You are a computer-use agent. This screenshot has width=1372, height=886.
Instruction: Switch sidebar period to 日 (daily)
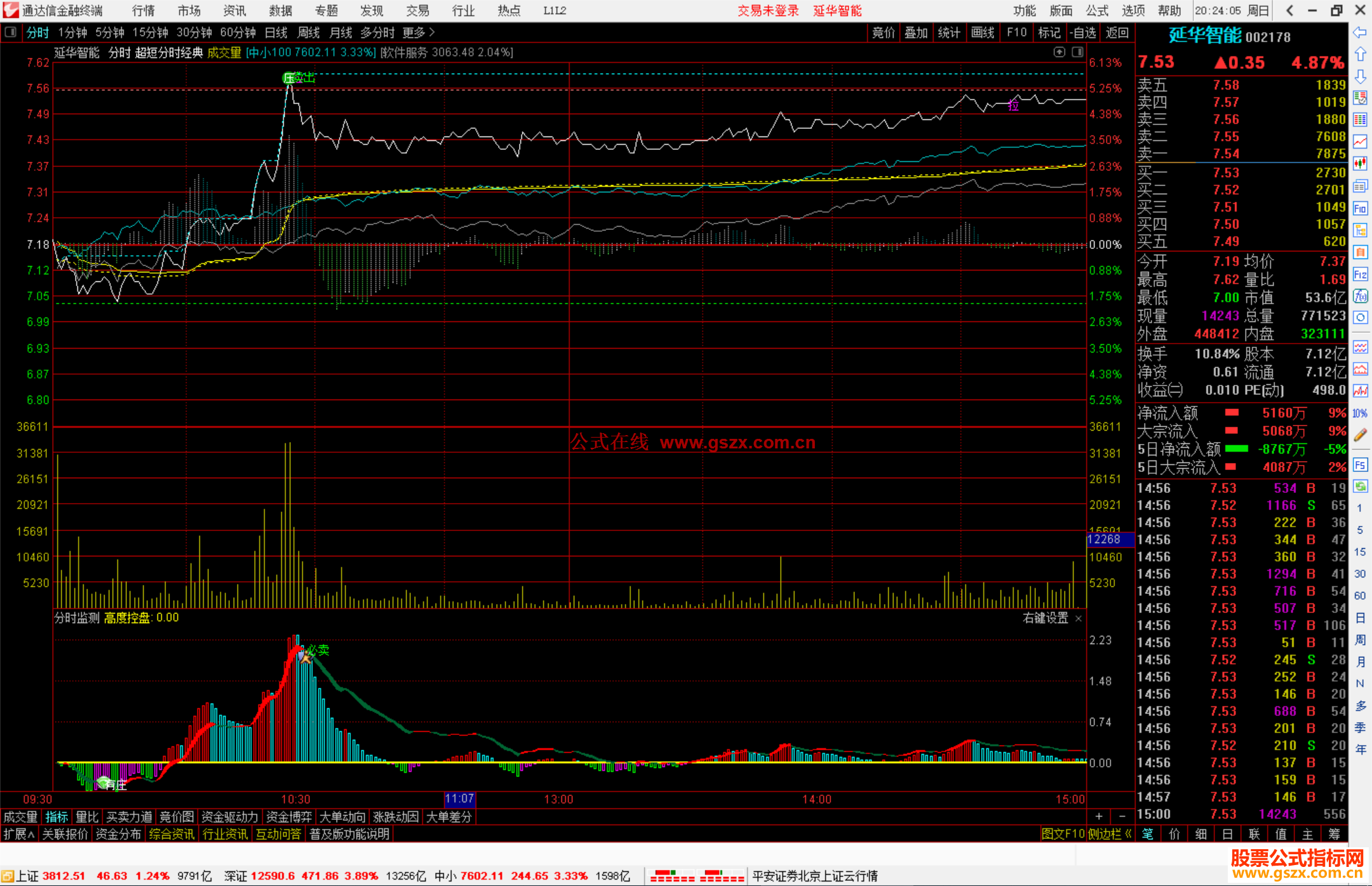click(1360, 618)
